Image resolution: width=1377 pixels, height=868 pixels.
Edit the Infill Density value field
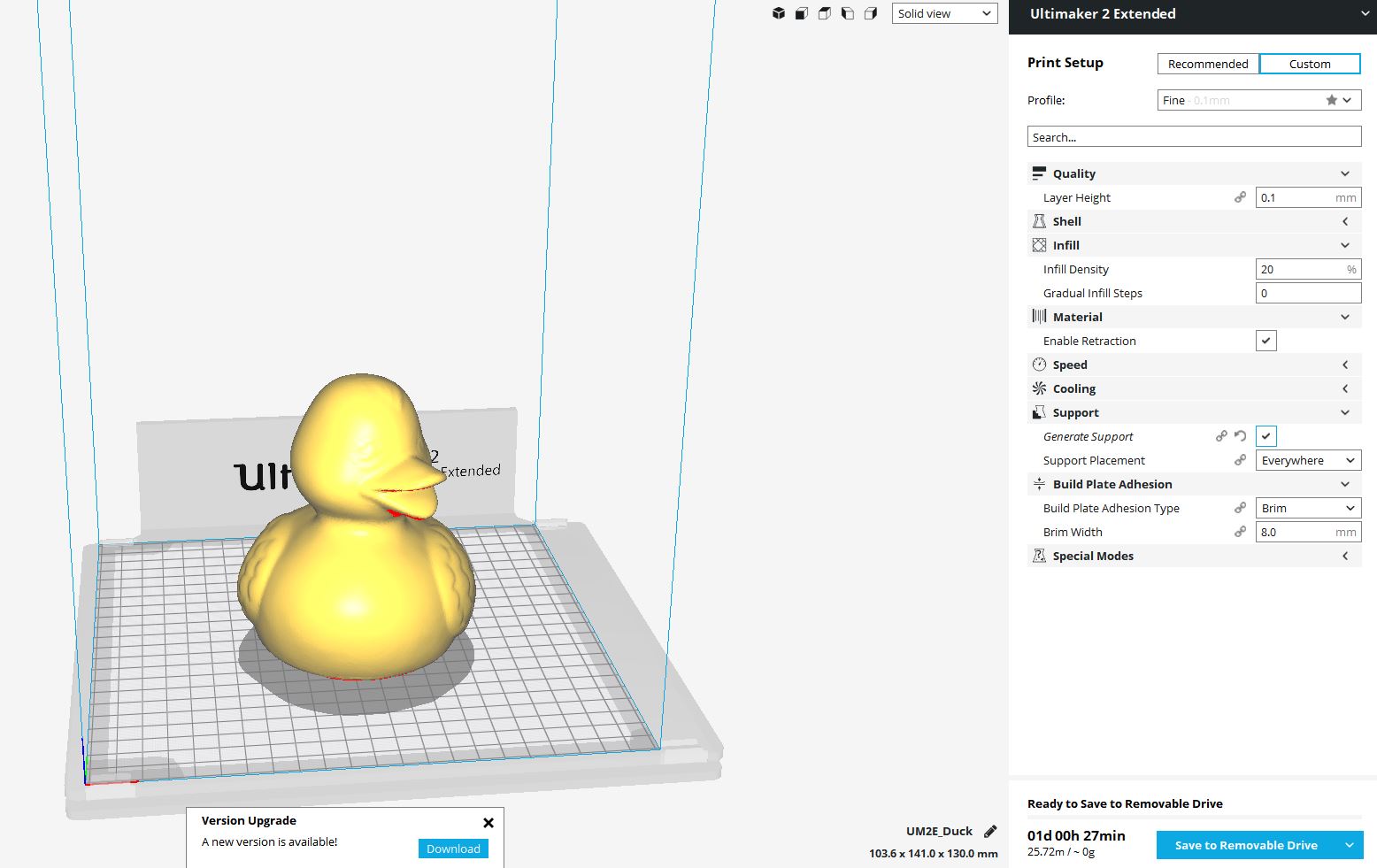coord(1308,269)
